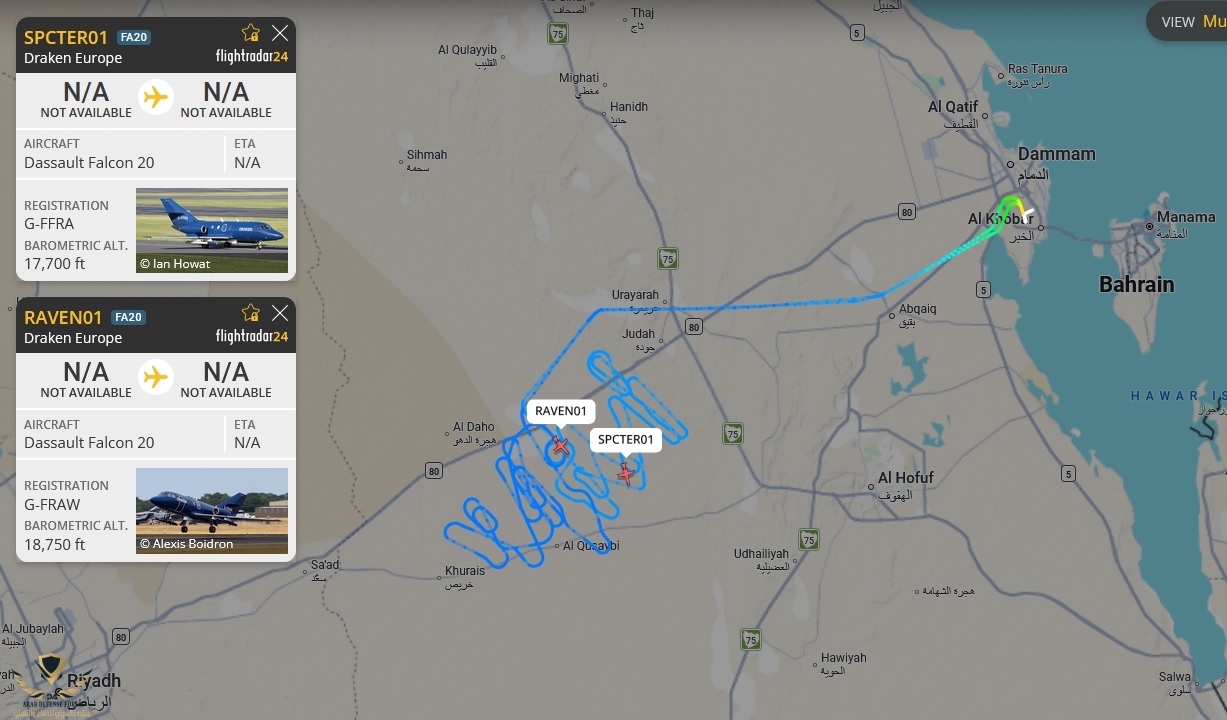
Task: Click the FA20 badge beside SPCTER01
Action: pyautogui.click(x=133, y=37)
